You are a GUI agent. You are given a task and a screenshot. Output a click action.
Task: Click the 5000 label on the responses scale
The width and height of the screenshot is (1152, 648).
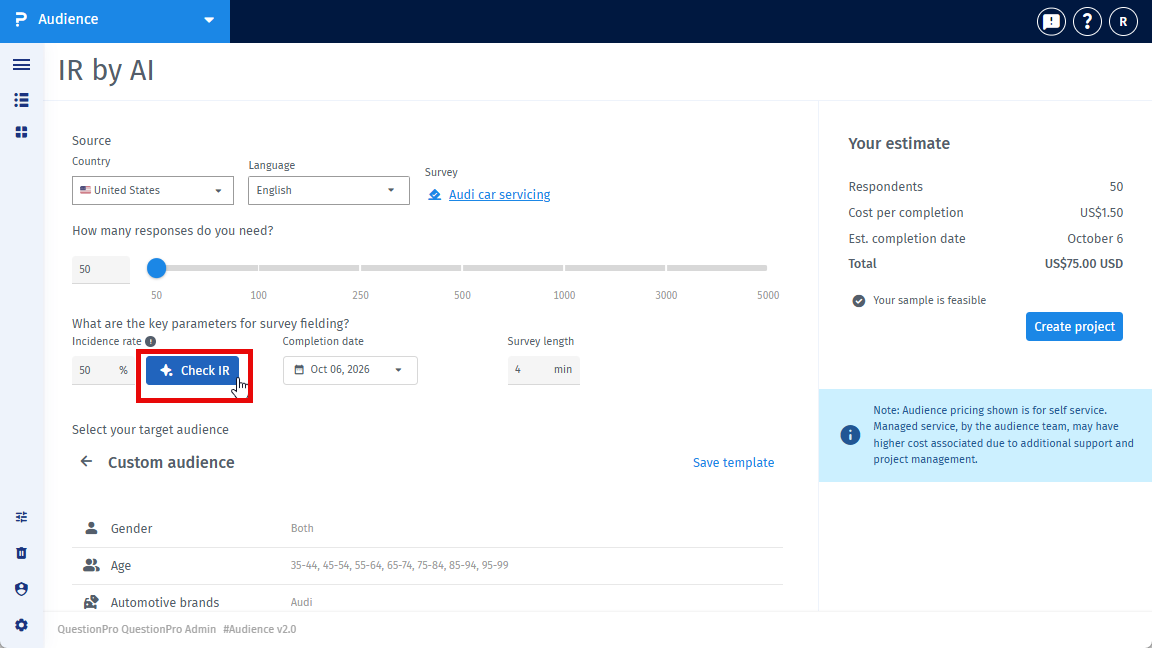point(768,295)
